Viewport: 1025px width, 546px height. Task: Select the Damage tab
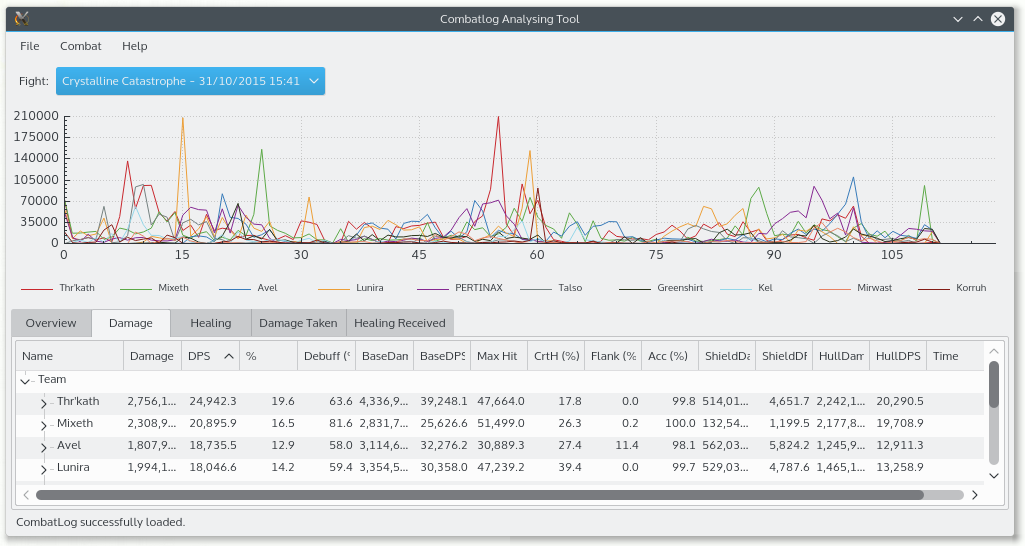tap(131, 323)
